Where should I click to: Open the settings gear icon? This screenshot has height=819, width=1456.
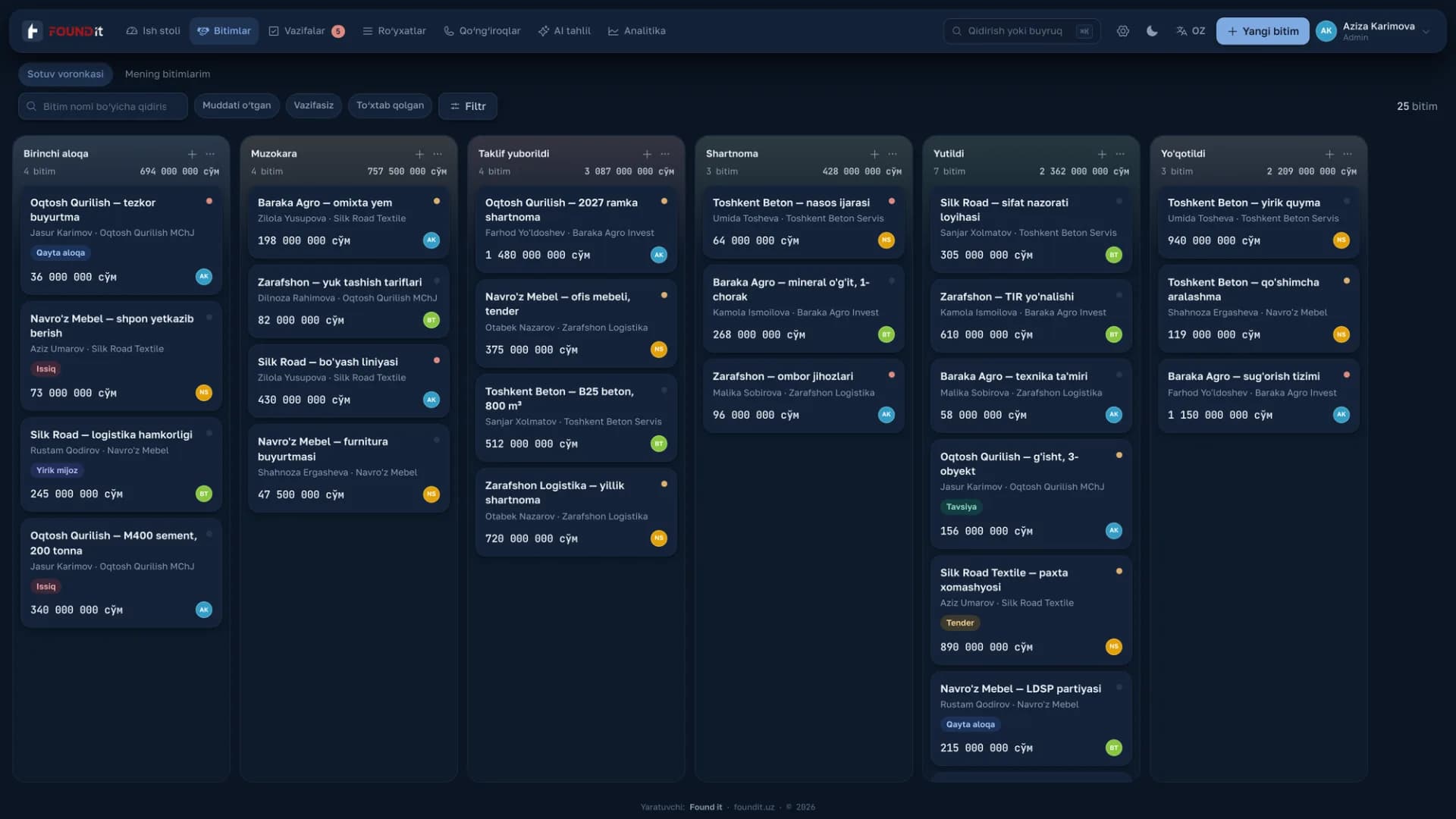tap(1122, 31)
